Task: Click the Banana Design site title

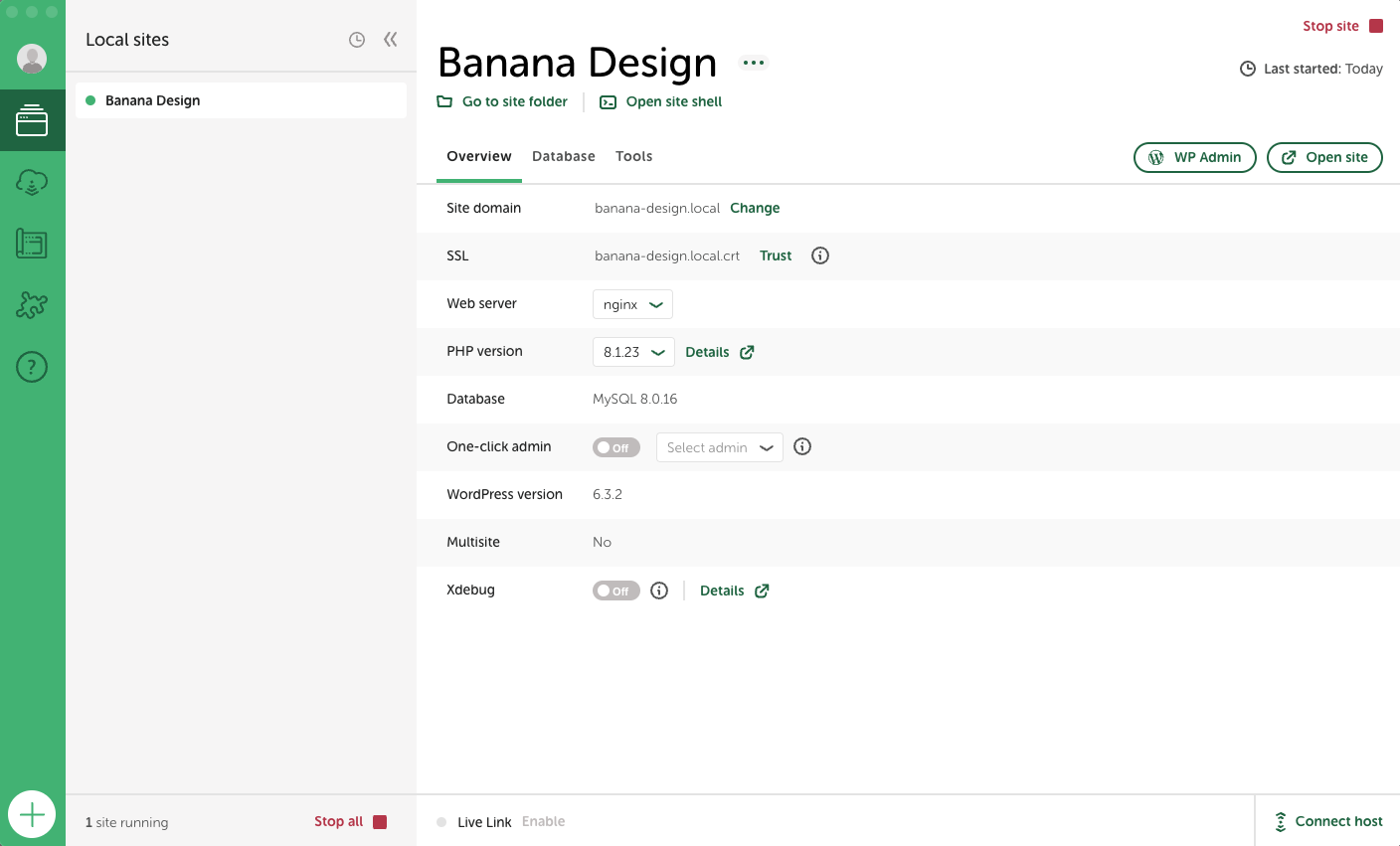Action: pyautogui.click(x=577, y=63)
